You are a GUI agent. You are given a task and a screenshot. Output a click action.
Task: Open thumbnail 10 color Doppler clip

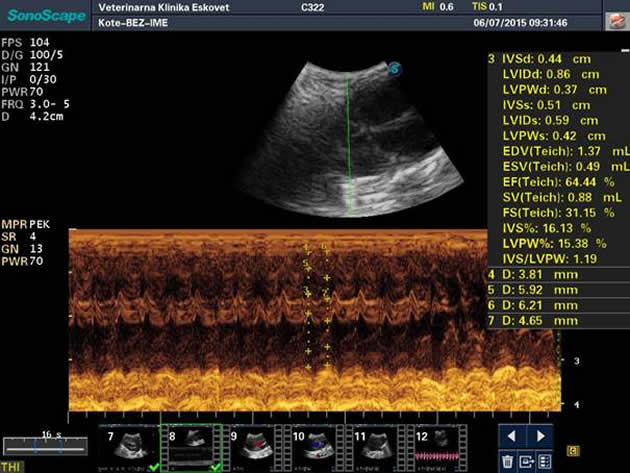315,448
